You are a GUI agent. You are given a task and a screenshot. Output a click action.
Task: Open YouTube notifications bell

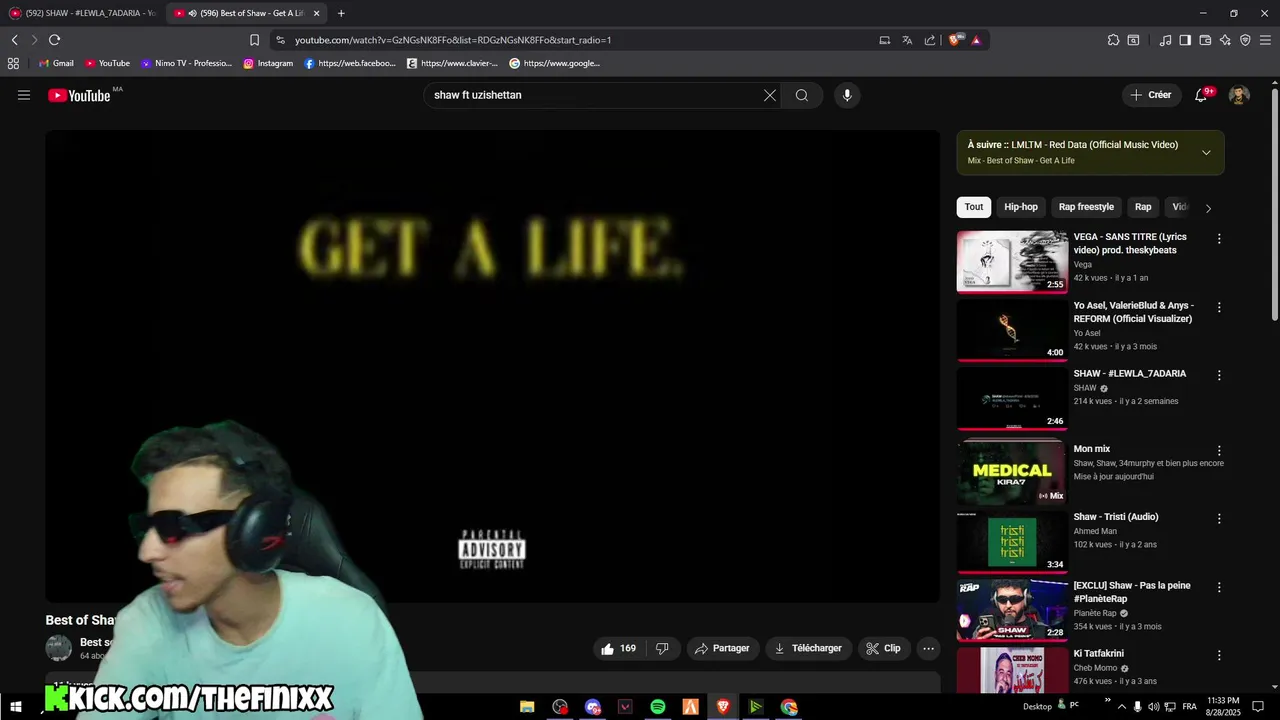[x=1202, y=95]
